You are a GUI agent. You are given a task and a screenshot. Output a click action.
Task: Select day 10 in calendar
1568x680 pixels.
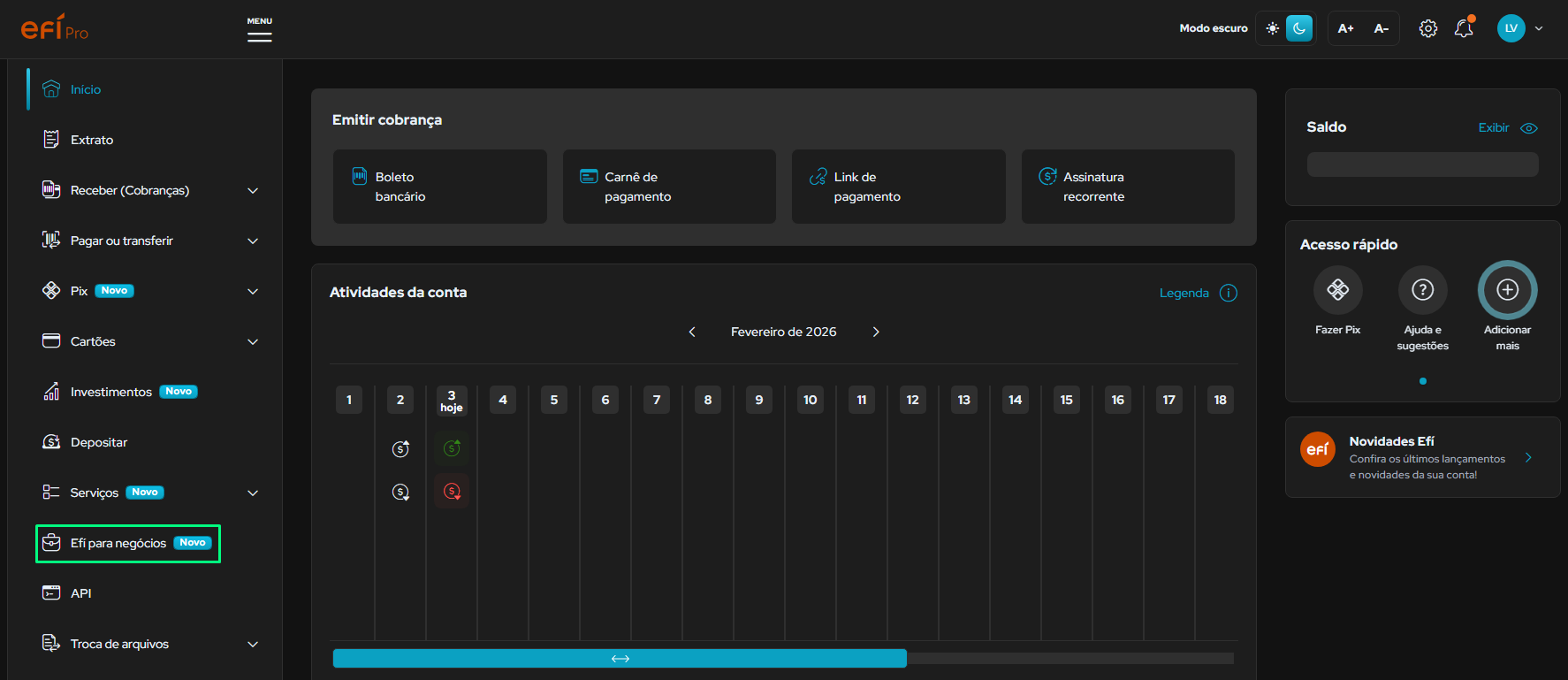tap(811, 400)
